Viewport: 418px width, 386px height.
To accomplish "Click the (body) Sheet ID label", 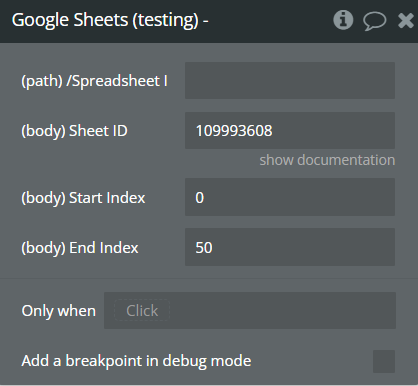I will coord(74,131).
